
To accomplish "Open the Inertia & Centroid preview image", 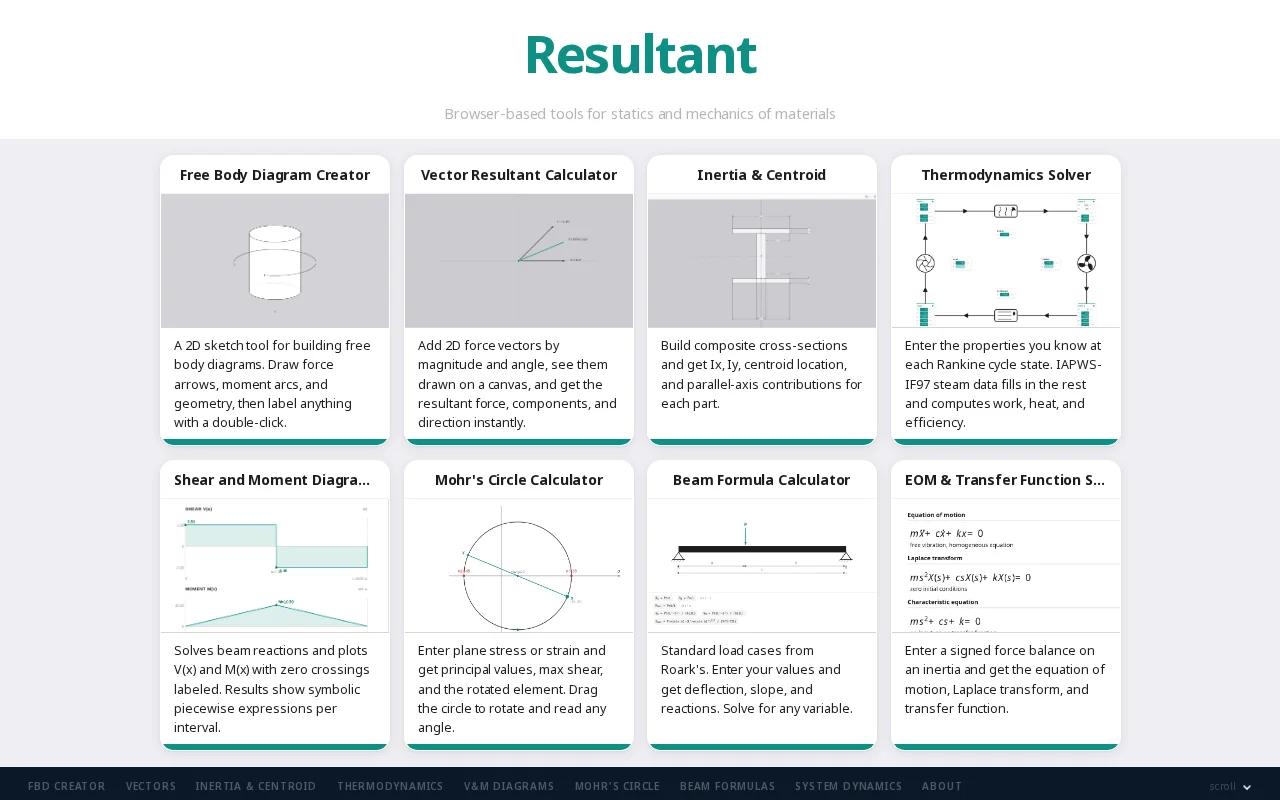I will coord(762,261).
